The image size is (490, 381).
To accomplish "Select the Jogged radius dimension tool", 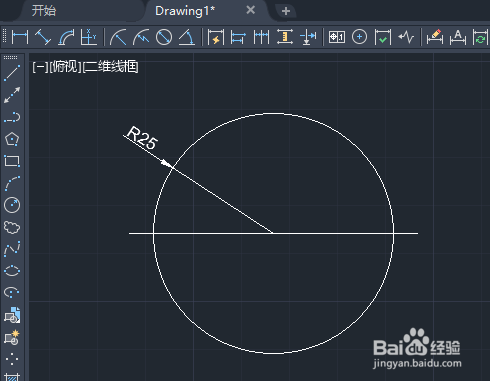I will [x=141, y=37].
